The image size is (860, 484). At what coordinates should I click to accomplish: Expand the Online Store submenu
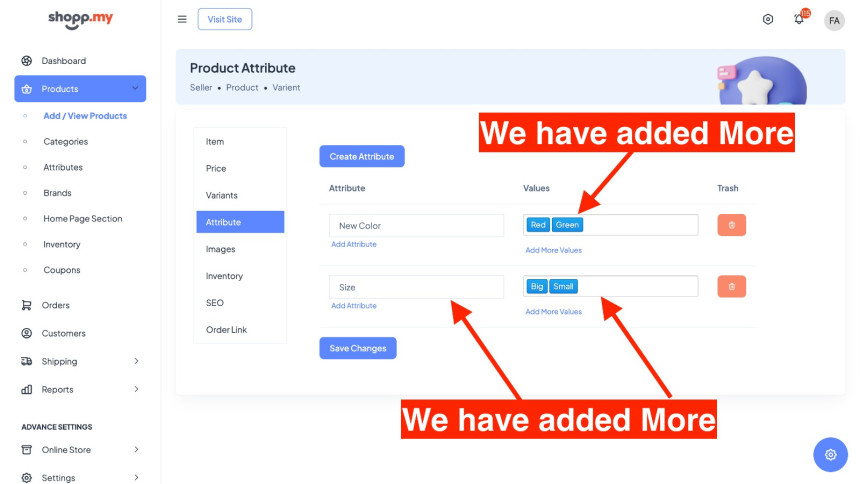click(136, 450)
